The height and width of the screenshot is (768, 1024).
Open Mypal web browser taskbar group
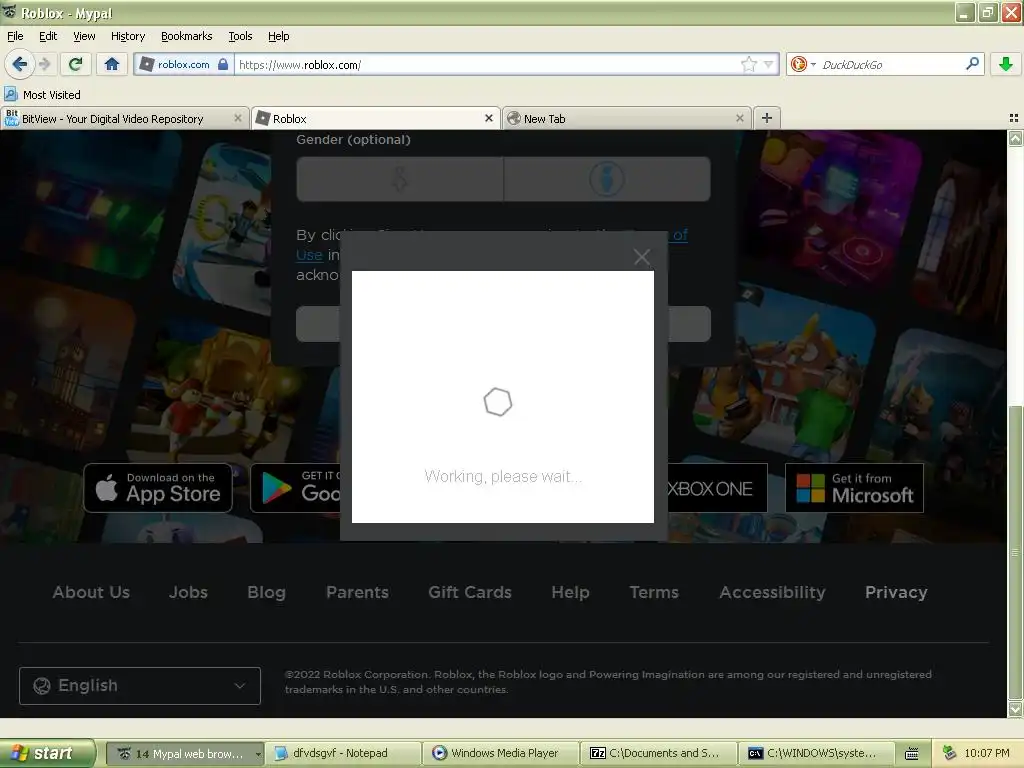pos(185,754)
